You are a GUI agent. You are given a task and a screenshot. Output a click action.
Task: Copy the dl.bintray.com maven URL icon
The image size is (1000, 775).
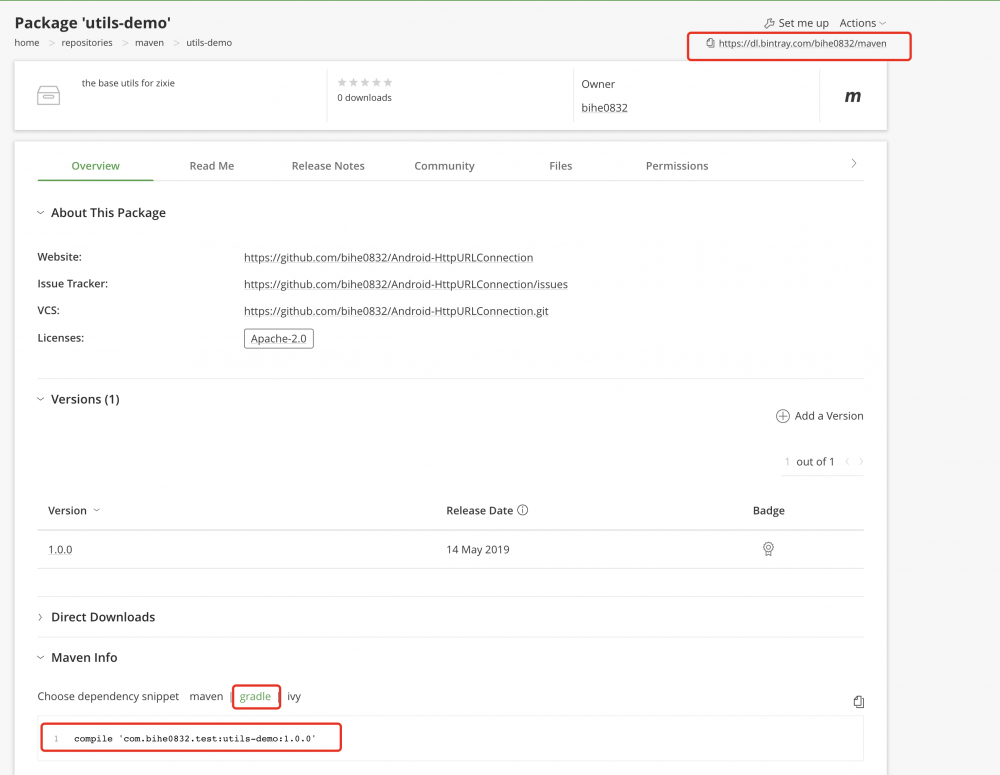(x=710, y=44)
